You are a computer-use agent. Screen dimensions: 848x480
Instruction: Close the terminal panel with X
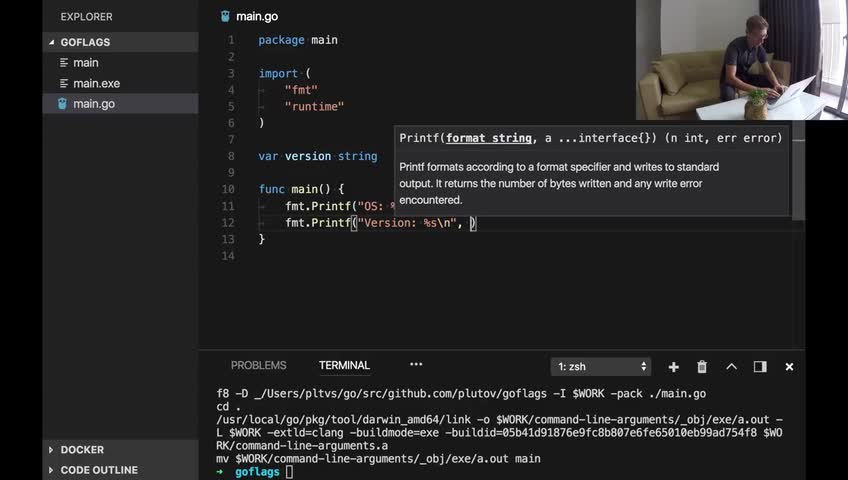(x=789, y=367)
